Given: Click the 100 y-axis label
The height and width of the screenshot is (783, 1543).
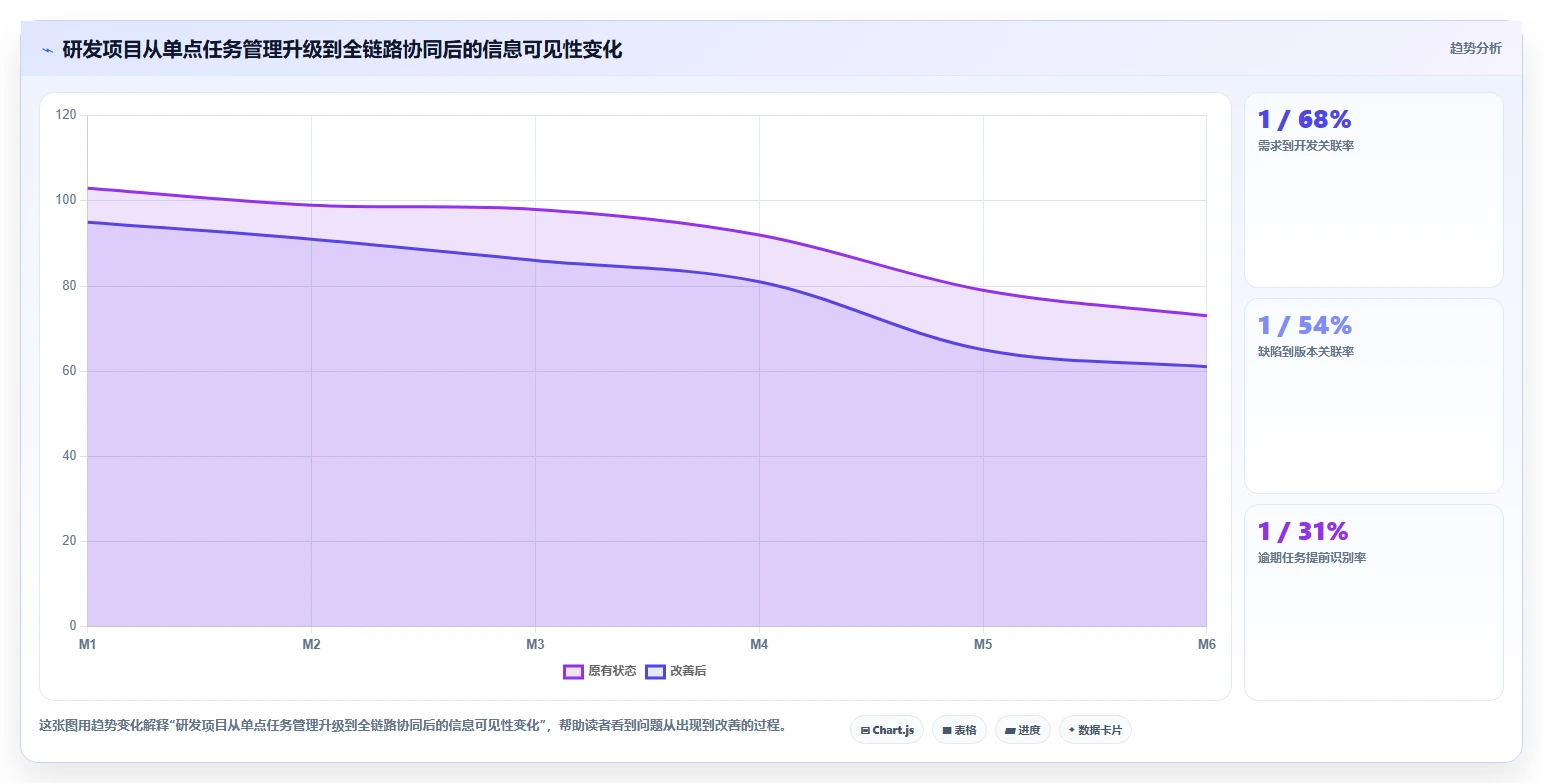Looking at the screenshot, I should [66, 200].
